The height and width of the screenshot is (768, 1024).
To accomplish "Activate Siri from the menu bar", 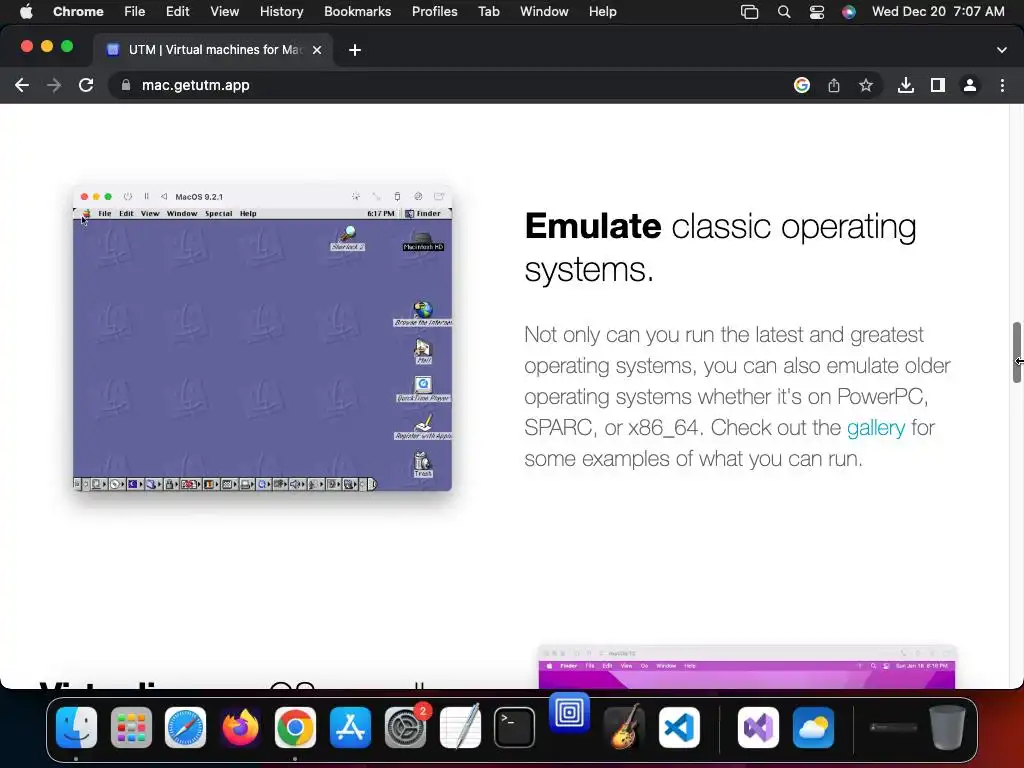I will [848, 12].
